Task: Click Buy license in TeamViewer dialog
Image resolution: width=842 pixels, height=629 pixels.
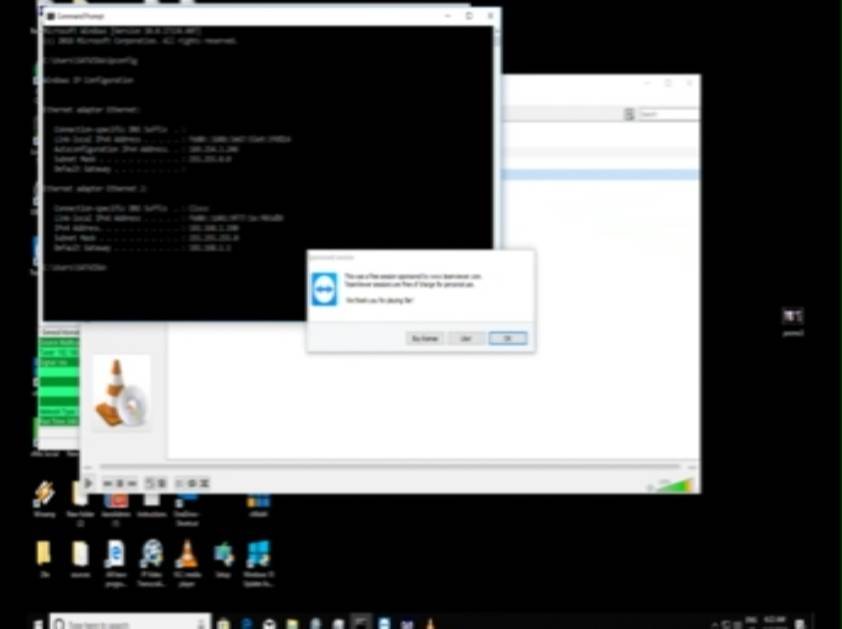Action: pyautogui.click(x=425, y=338)
